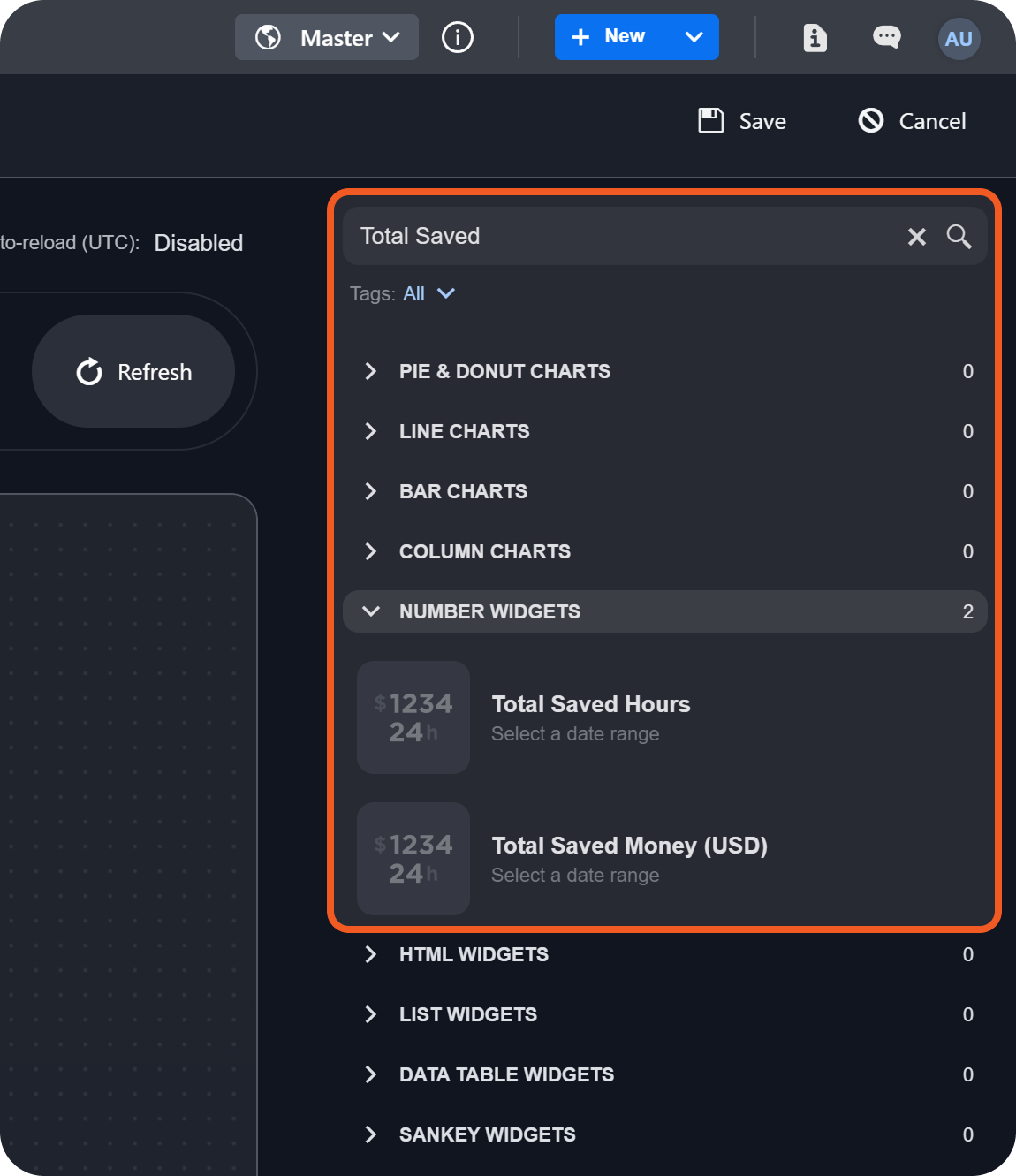Viewport: 1016px width, 1176px height.
Task: Select the Total Saved Money (USD) widget
Action: pyautogui.click(x=629, y=846)
